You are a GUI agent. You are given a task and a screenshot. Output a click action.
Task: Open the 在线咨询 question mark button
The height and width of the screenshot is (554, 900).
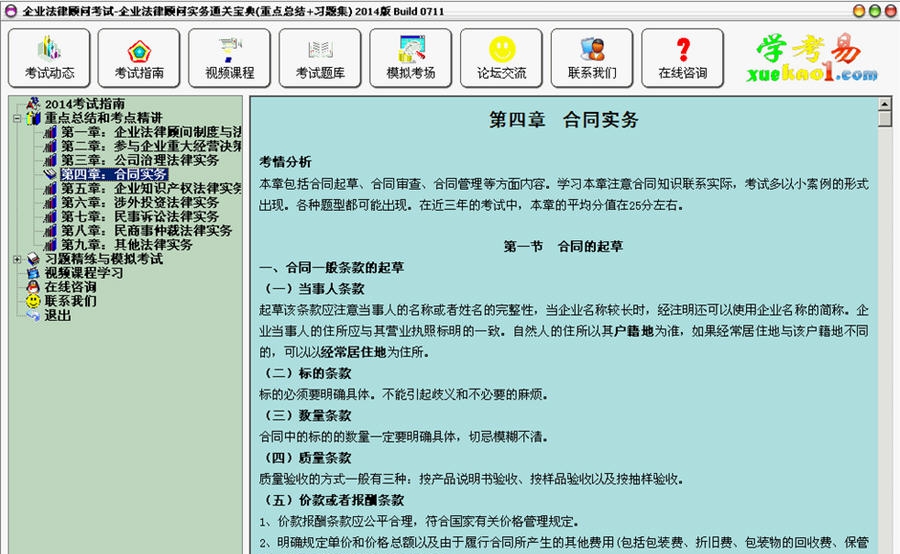pyautogui.click(x=683, y=58)
